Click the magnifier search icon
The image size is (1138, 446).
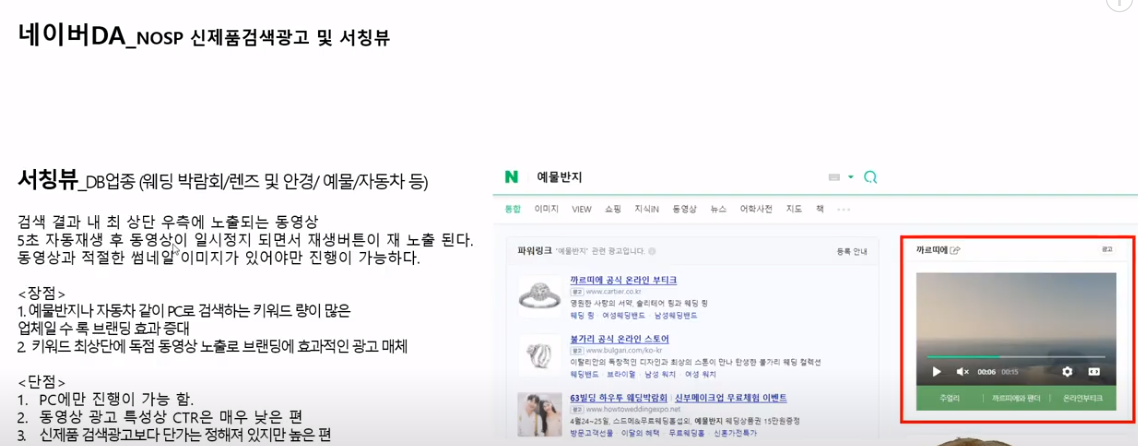tap(871, 177)
